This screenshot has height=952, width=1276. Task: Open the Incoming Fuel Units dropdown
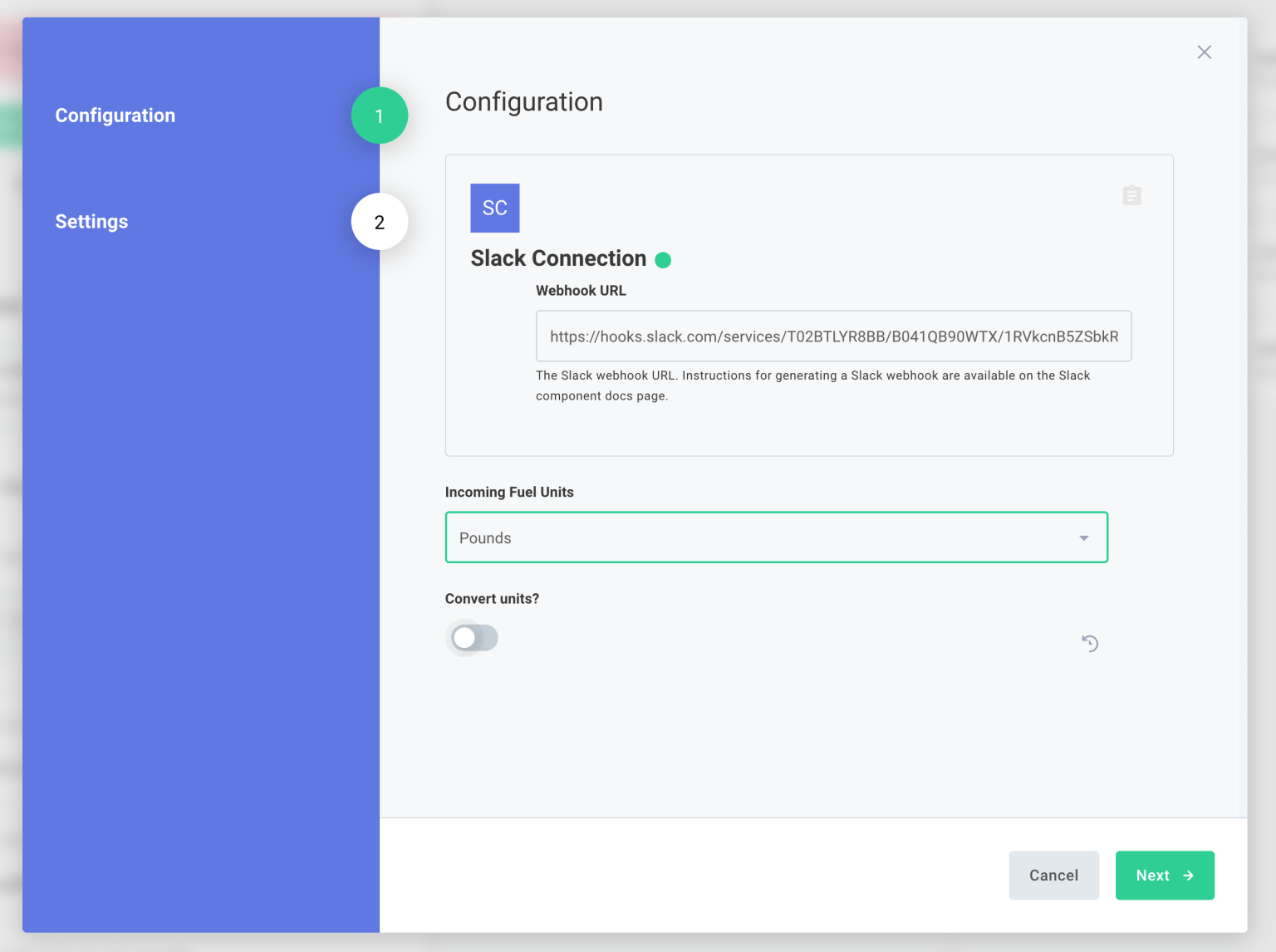tap(777, 537)
